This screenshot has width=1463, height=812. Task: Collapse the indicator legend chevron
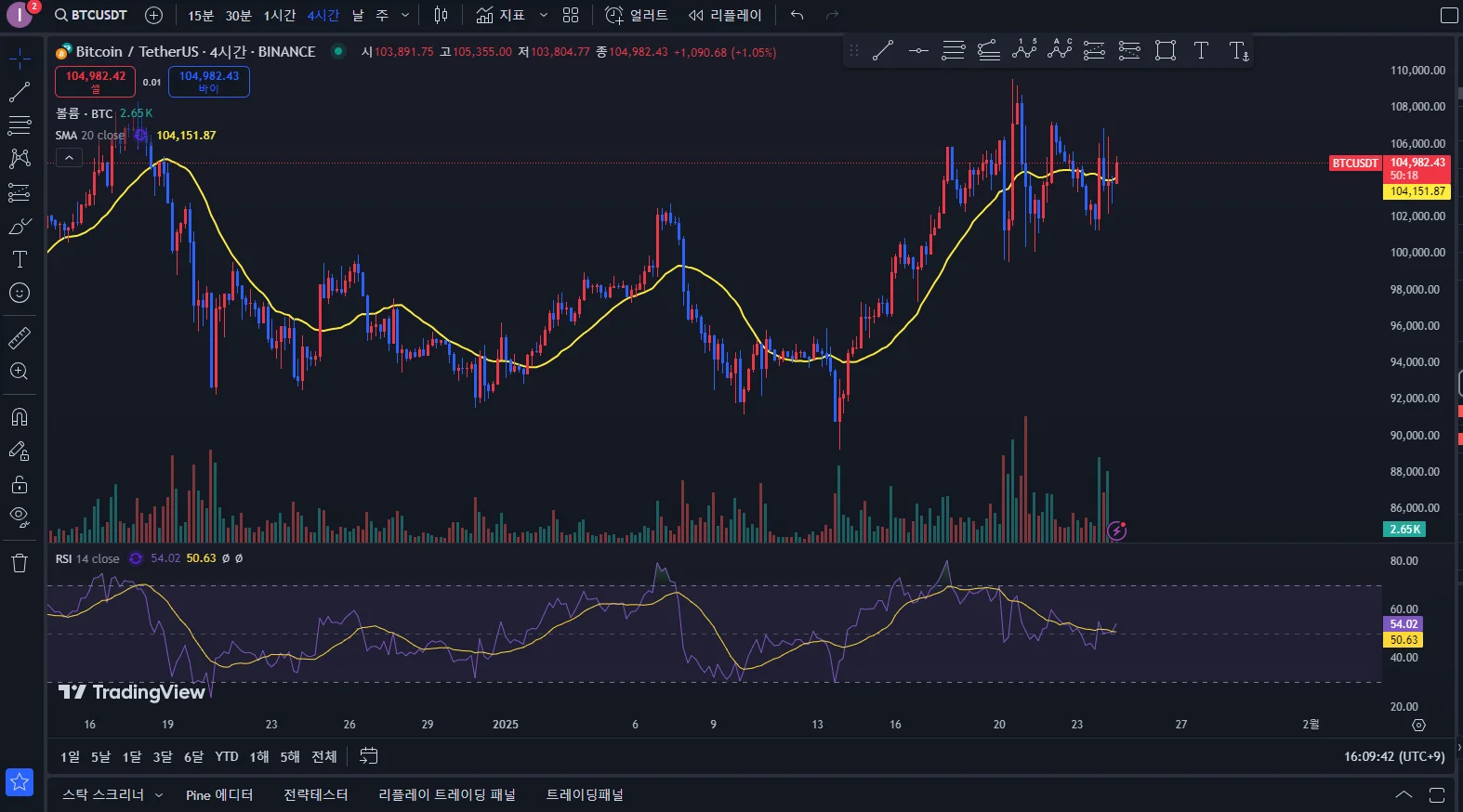(69, 158)
